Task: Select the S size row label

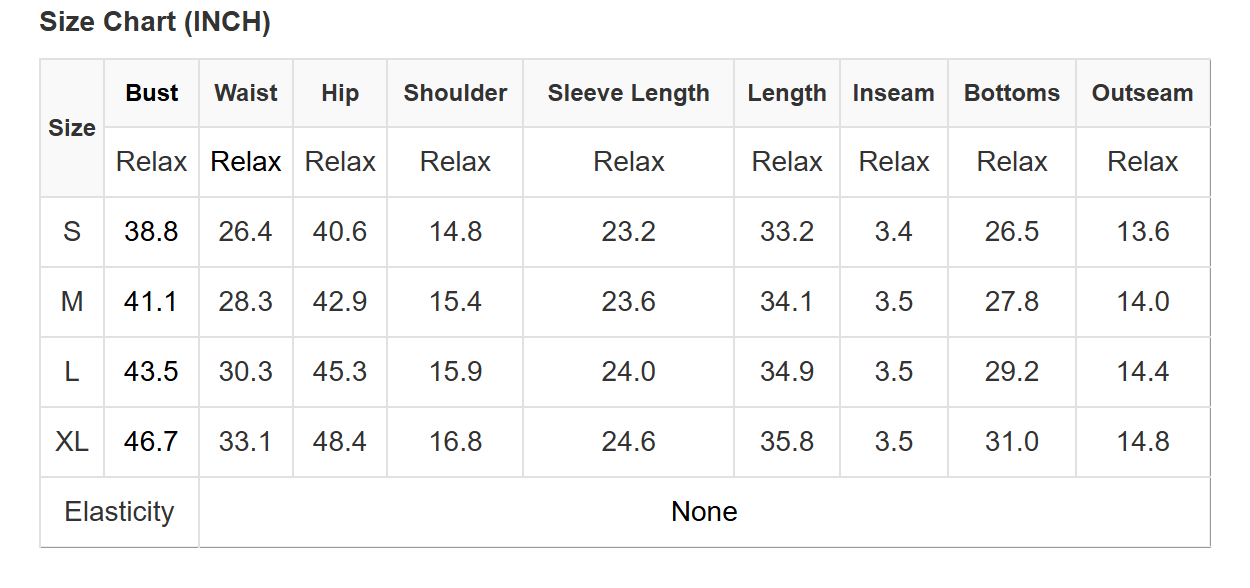Action: 72,232
